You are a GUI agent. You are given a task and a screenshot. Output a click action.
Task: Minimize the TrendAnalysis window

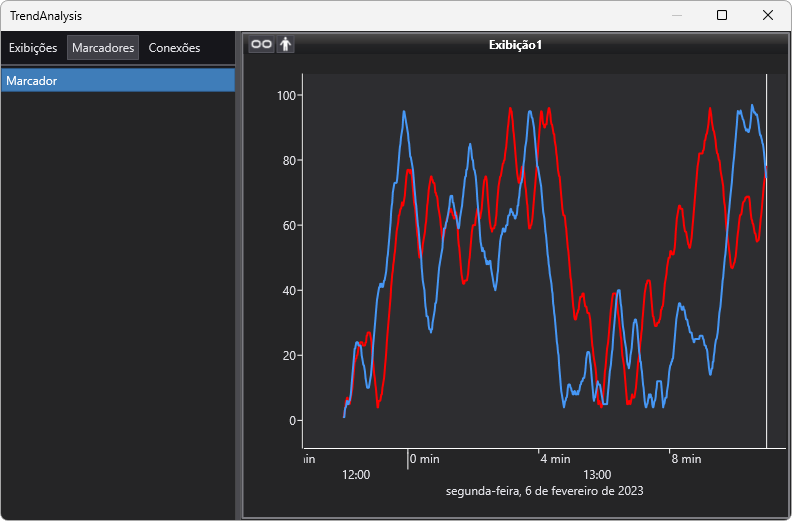(x=677, y=15)
